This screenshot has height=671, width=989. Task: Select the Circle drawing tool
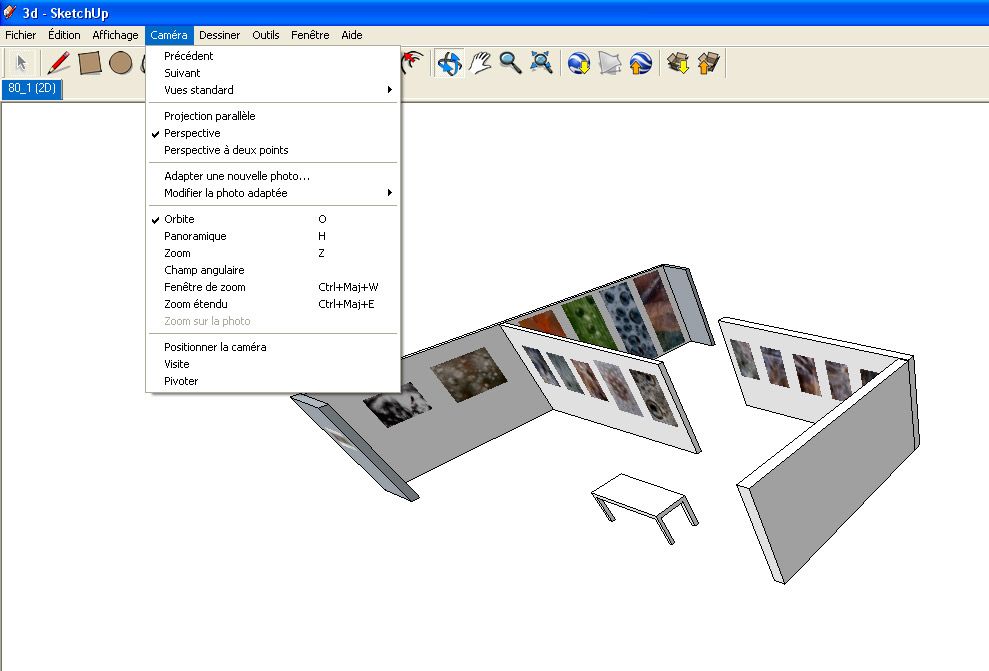point(120,63)
